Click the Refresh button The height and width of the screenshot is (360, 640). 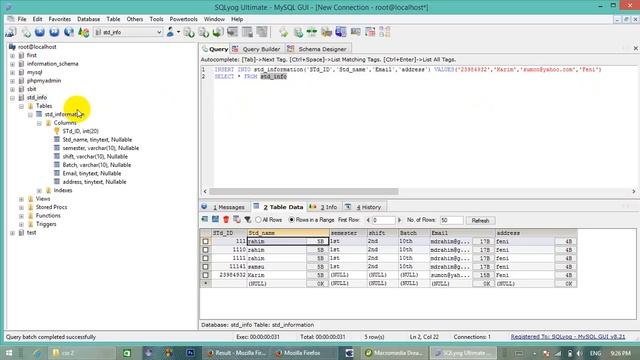click(x=480, y=220)
